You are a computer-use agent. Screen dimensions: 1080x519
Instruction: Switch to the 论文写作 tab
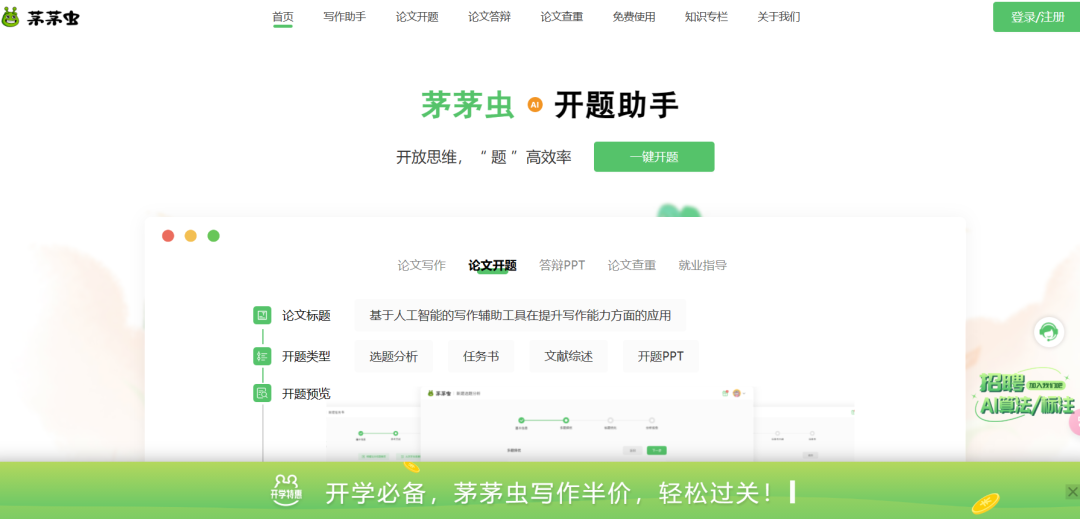click(x=422, y=265)
